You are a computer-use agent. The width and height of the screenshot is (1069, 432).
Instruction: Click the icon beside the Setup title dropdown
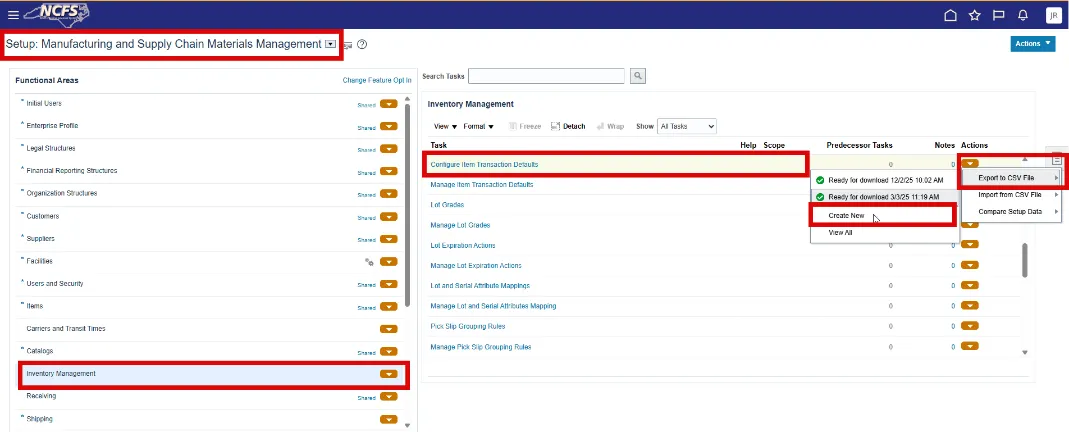[347, 45]
